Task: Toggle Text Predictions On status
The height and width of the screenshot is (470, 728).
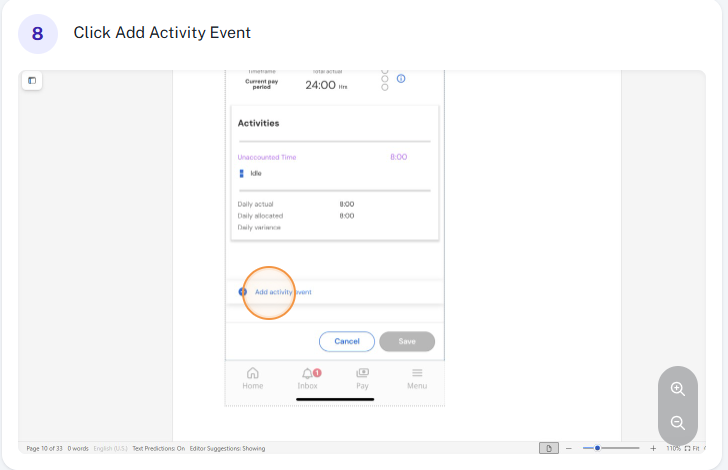Action: tap(158, 449)
